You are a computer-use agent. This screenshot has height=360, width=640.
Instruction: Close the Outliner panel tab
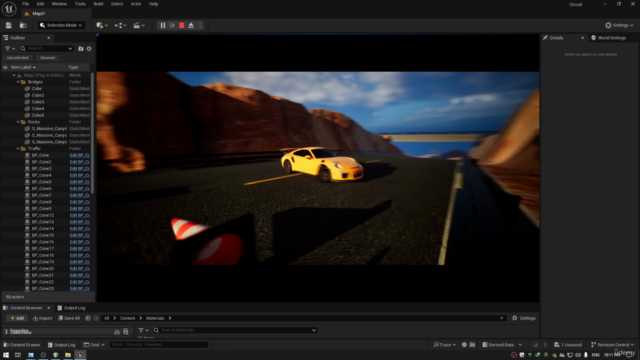pyautogui.click(x=49, y=38)
